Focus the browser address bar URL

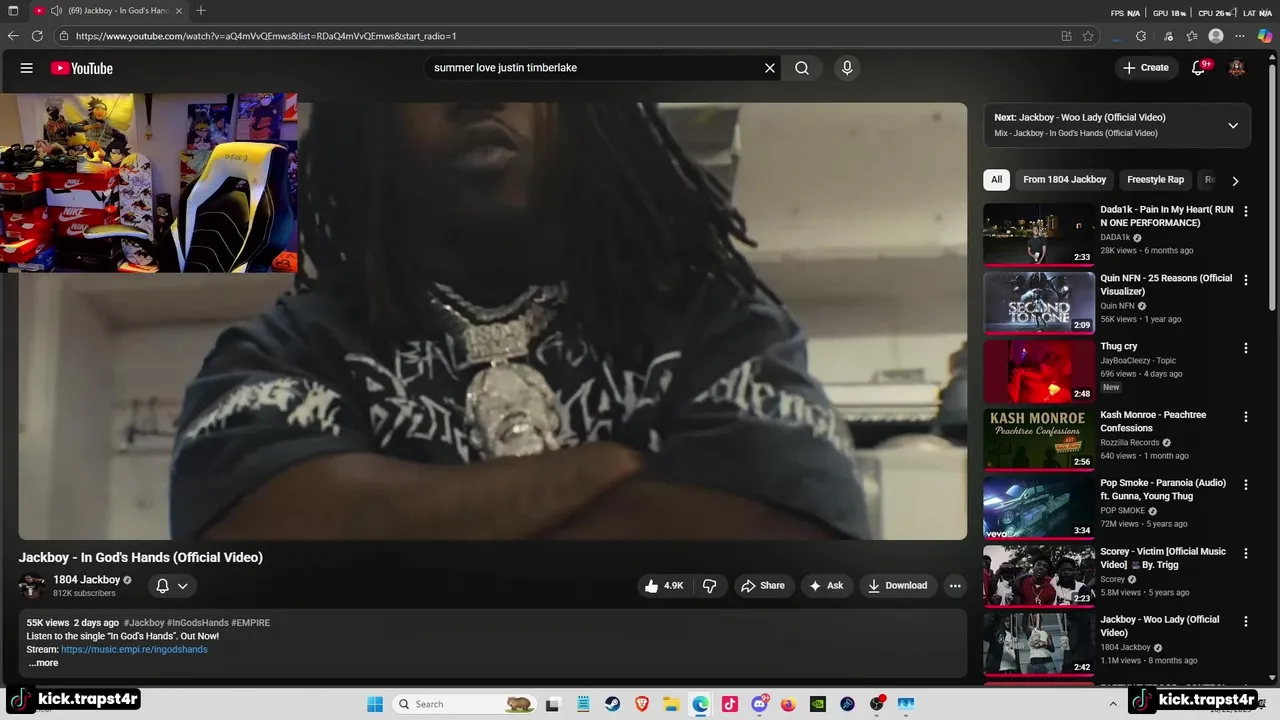[x=266, y=36]
